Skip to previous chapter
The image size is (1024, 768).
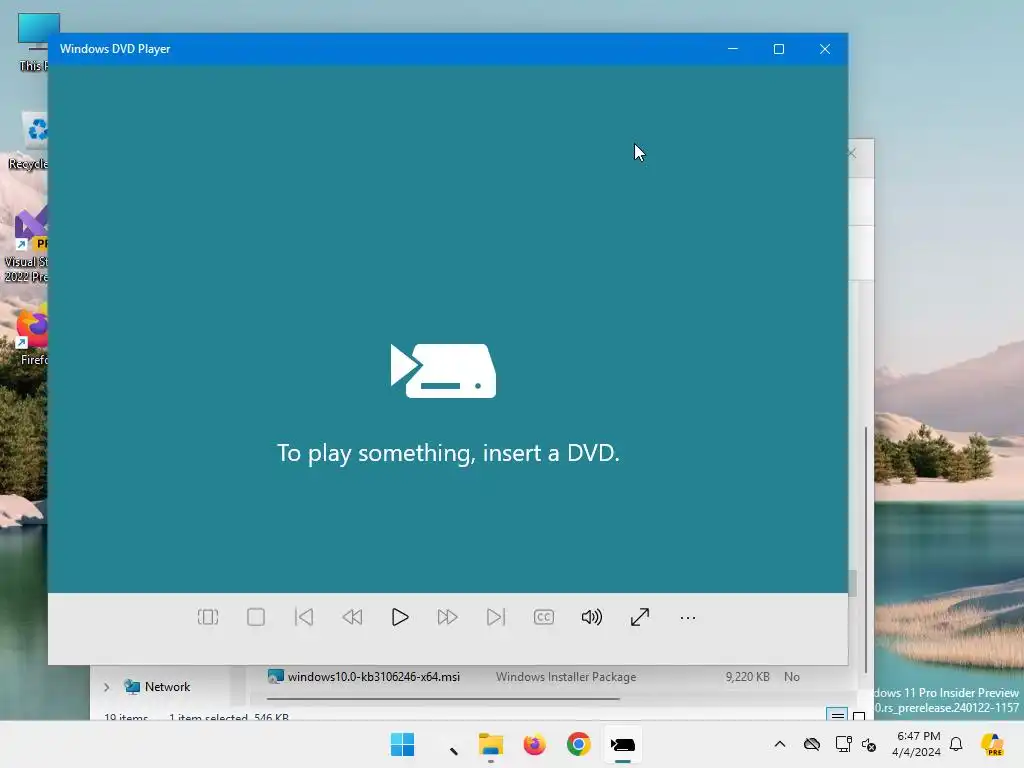pos(304,617)
